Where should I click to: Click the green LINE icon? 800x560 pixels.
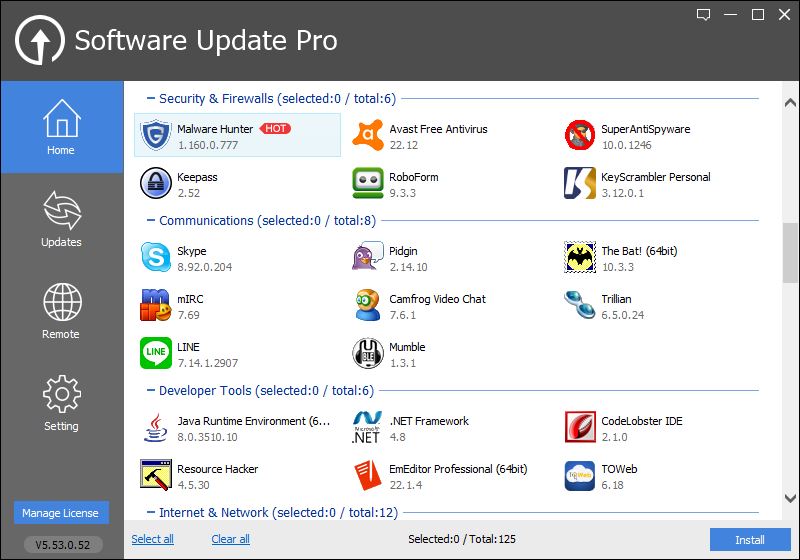(x=156, y=353)
